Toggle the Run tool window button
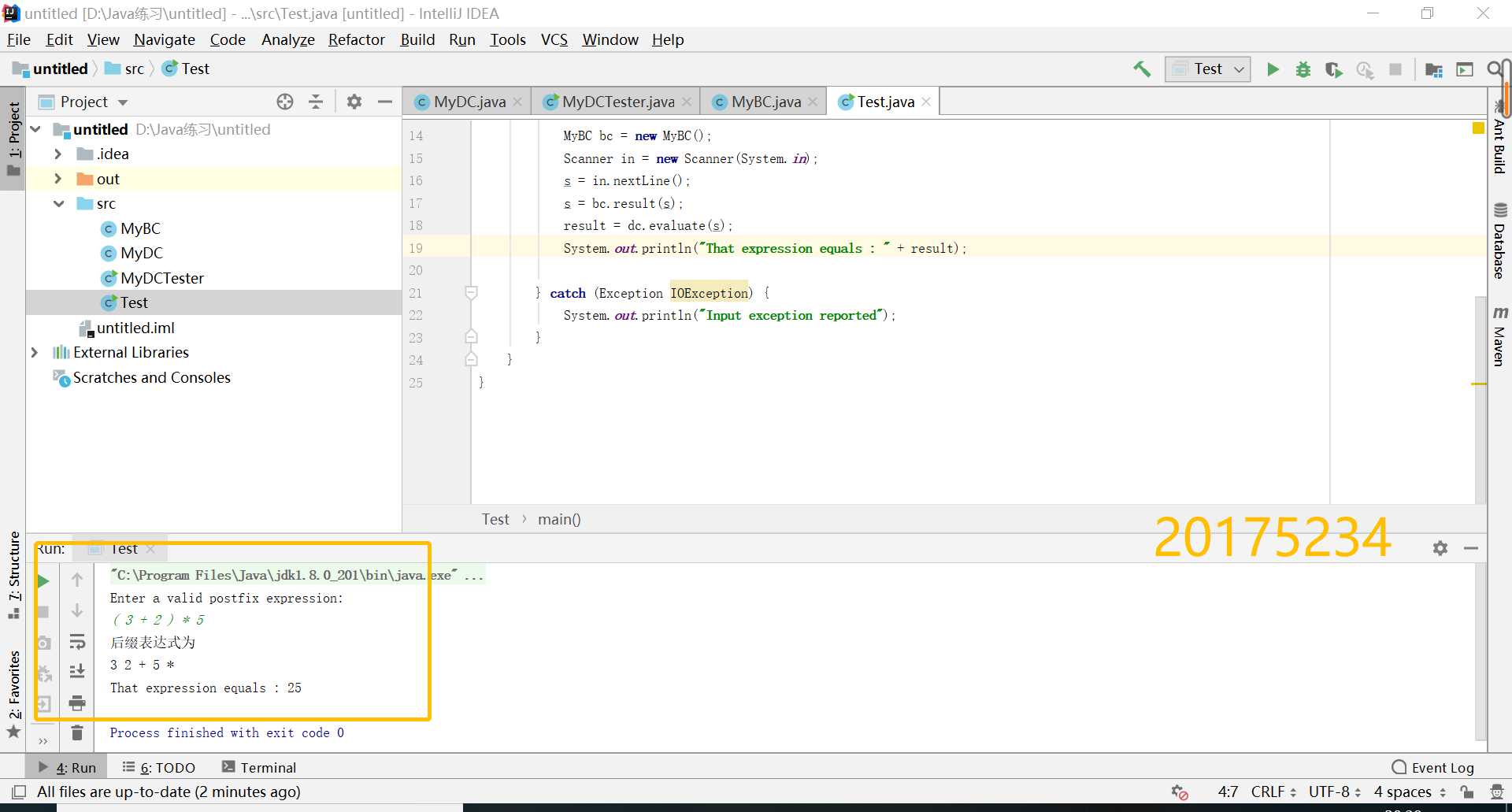Image resolution: width=1512 pixels, height=812 pixels. tap(67, 767)
